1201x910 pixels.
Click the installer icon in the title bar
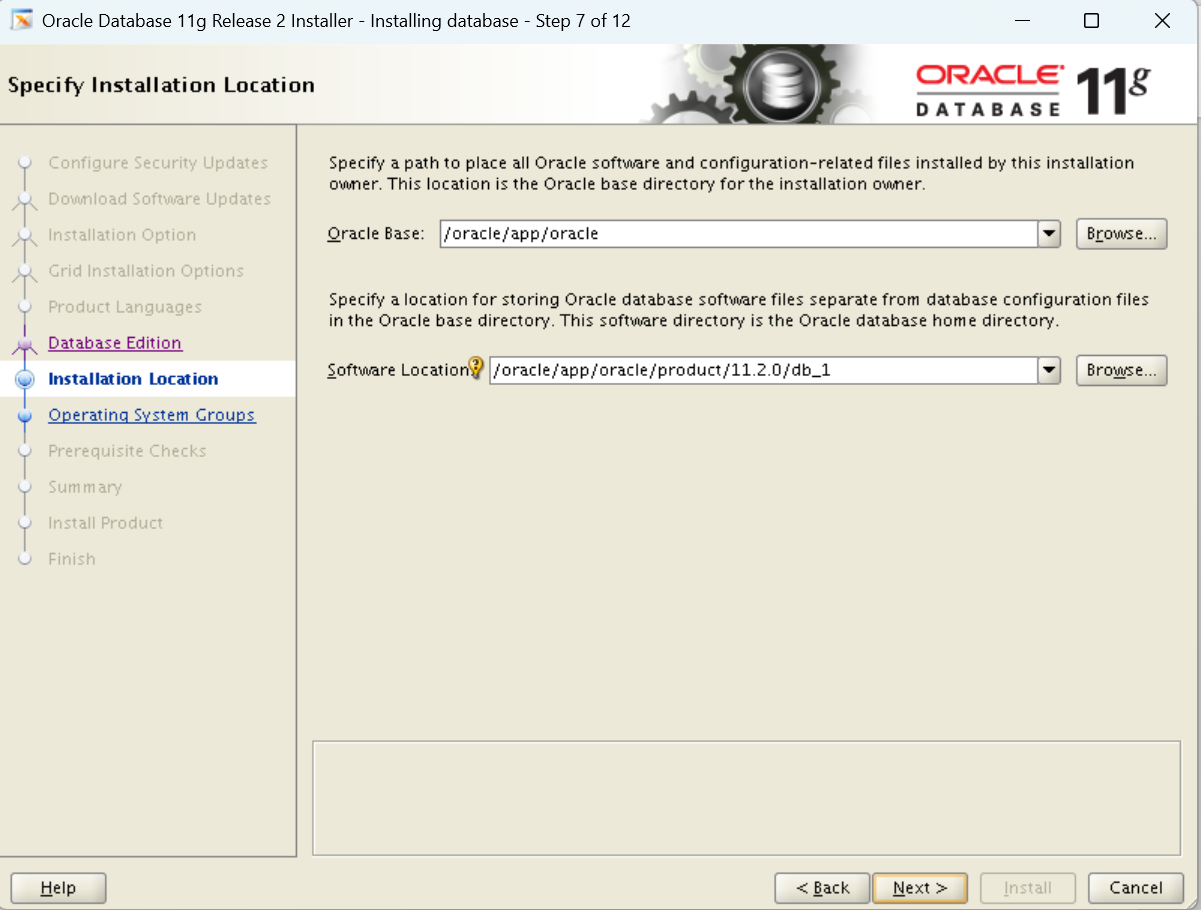[x=20, y=19]
